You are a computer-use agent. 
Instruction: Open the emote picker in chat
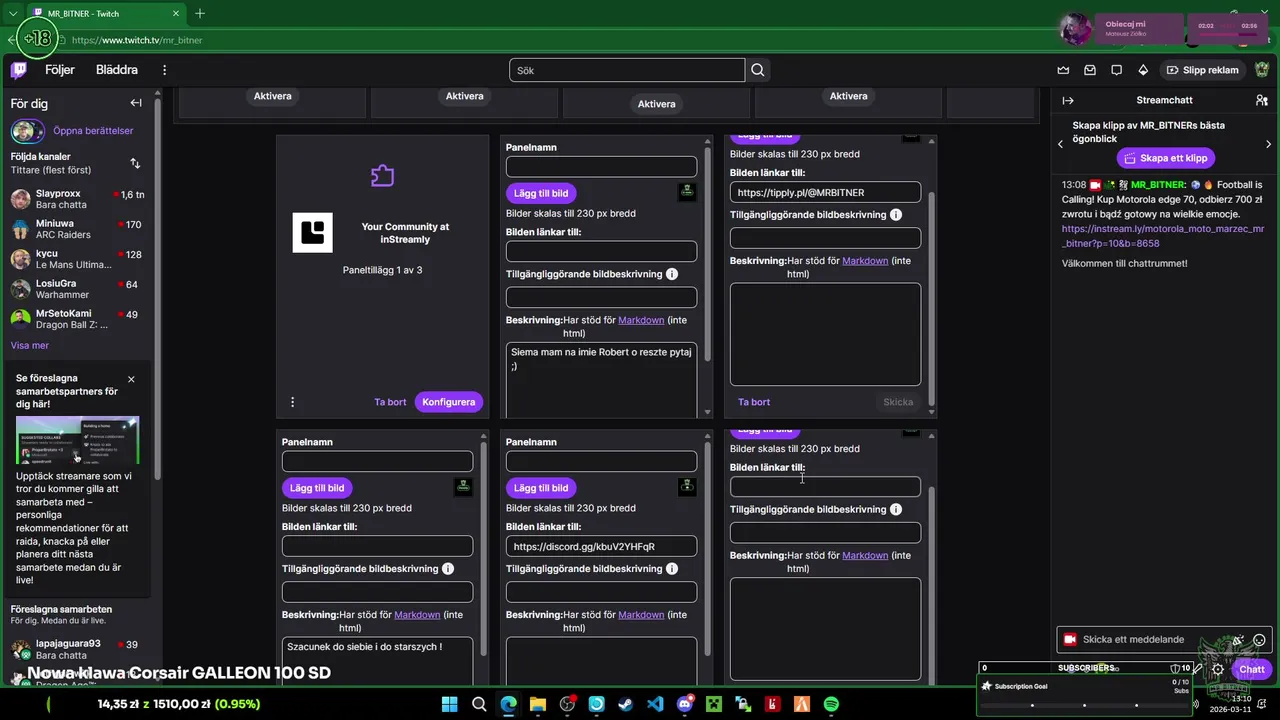[x=1259, y=640]
